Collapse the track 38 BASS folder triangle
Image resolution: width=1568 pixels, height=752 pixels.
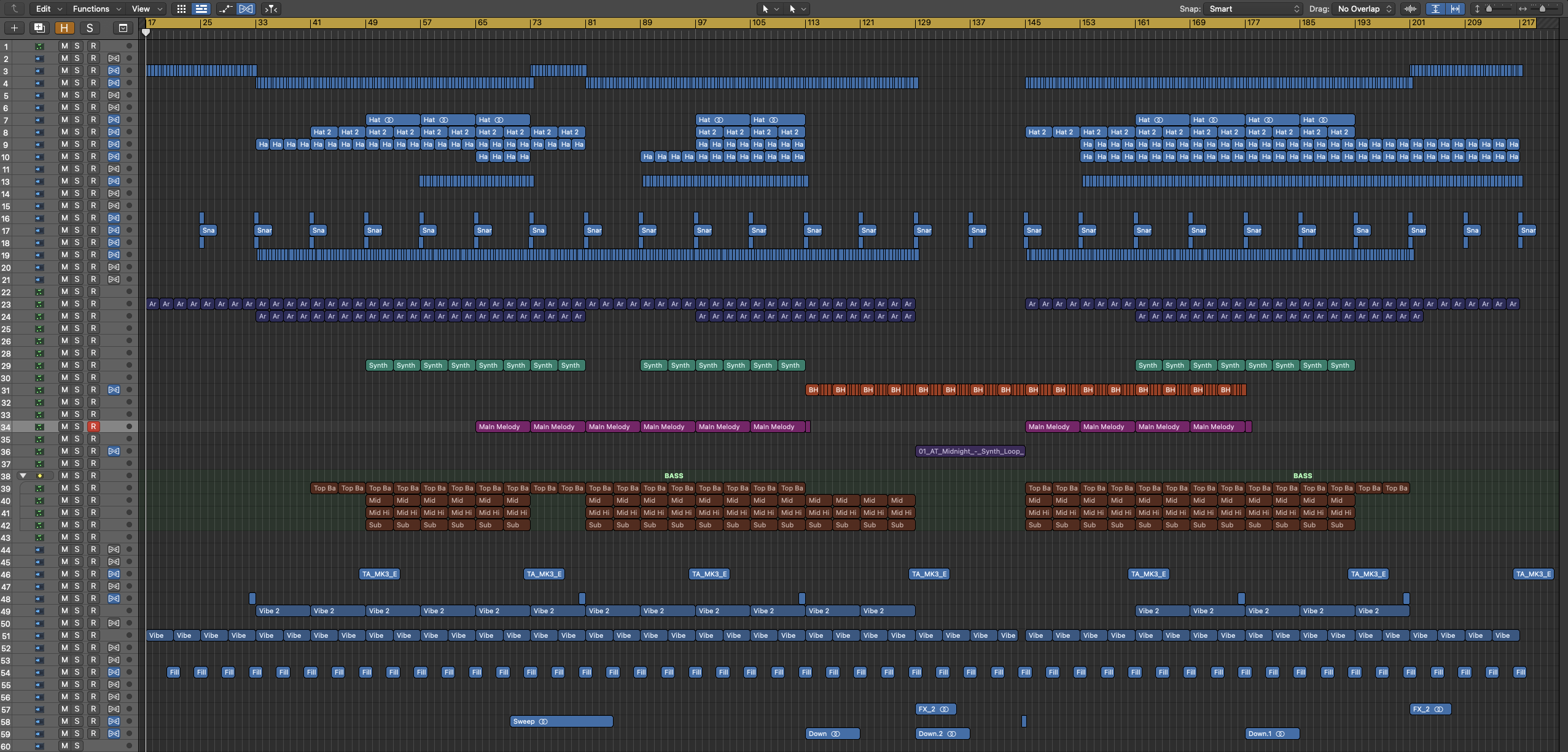pos(23,476)
